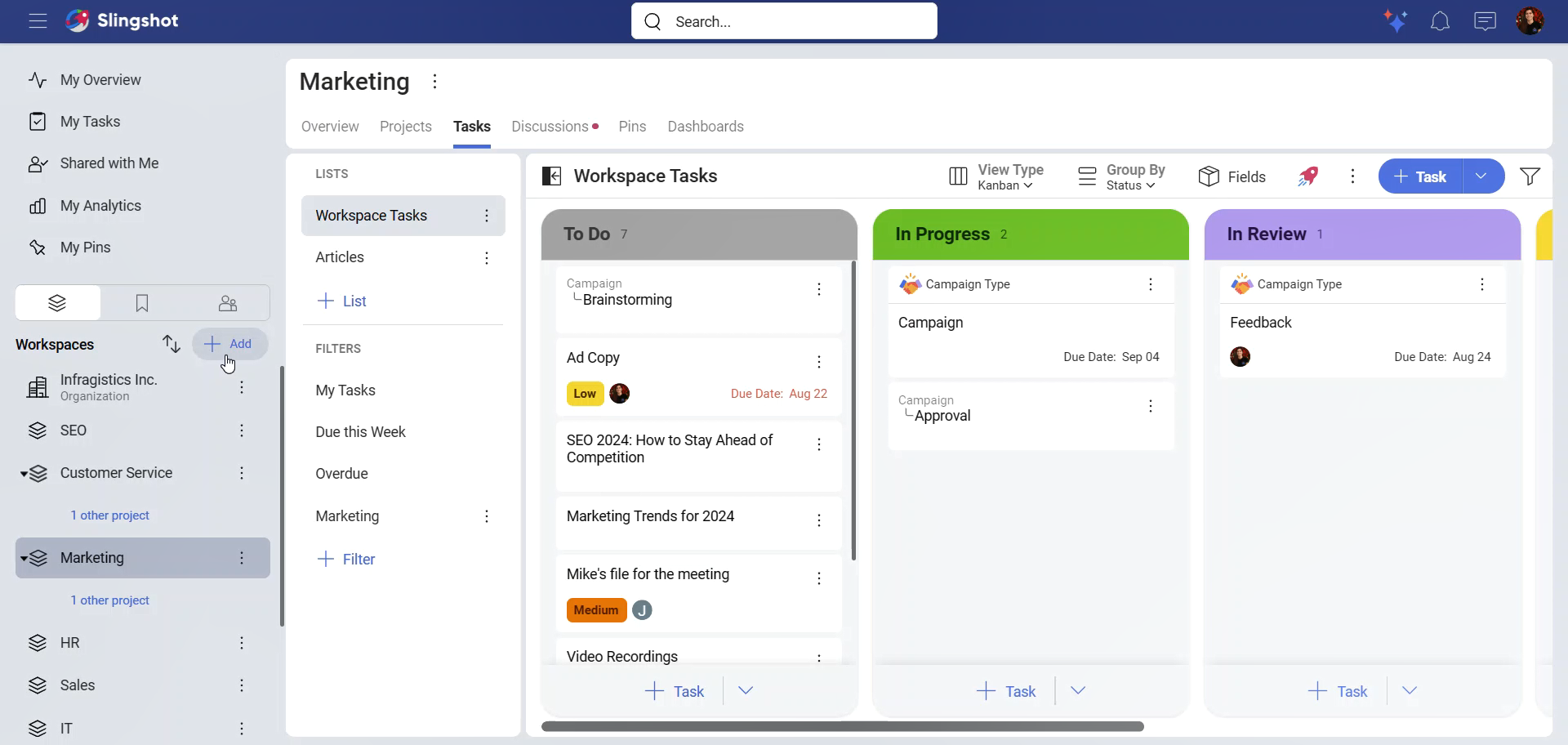Add a new workspace
The width and height of the screenshot is (1568, 745).
point(229,344)
